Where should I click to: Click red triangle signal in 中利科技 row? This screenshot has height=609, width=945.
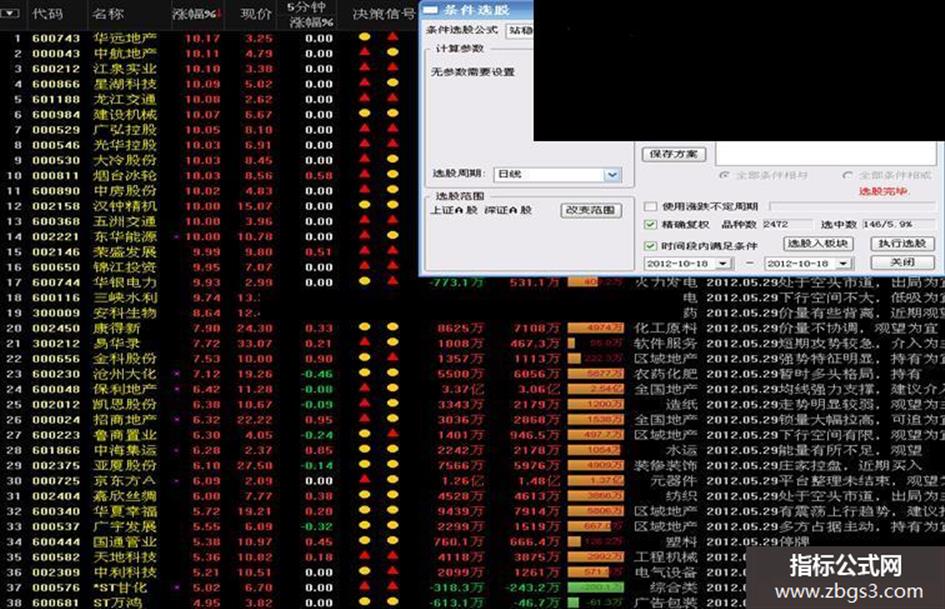[393, 570]
